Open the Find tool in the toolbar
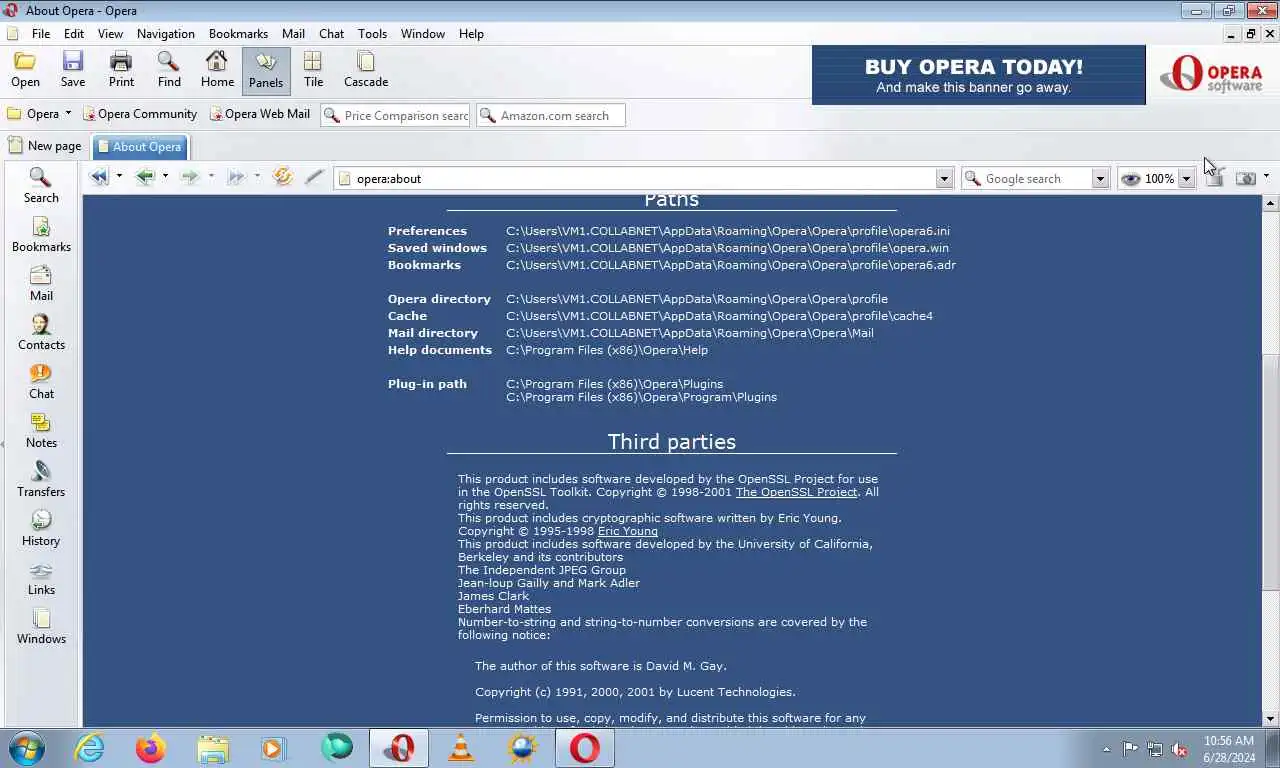 (x=169, y=70)
